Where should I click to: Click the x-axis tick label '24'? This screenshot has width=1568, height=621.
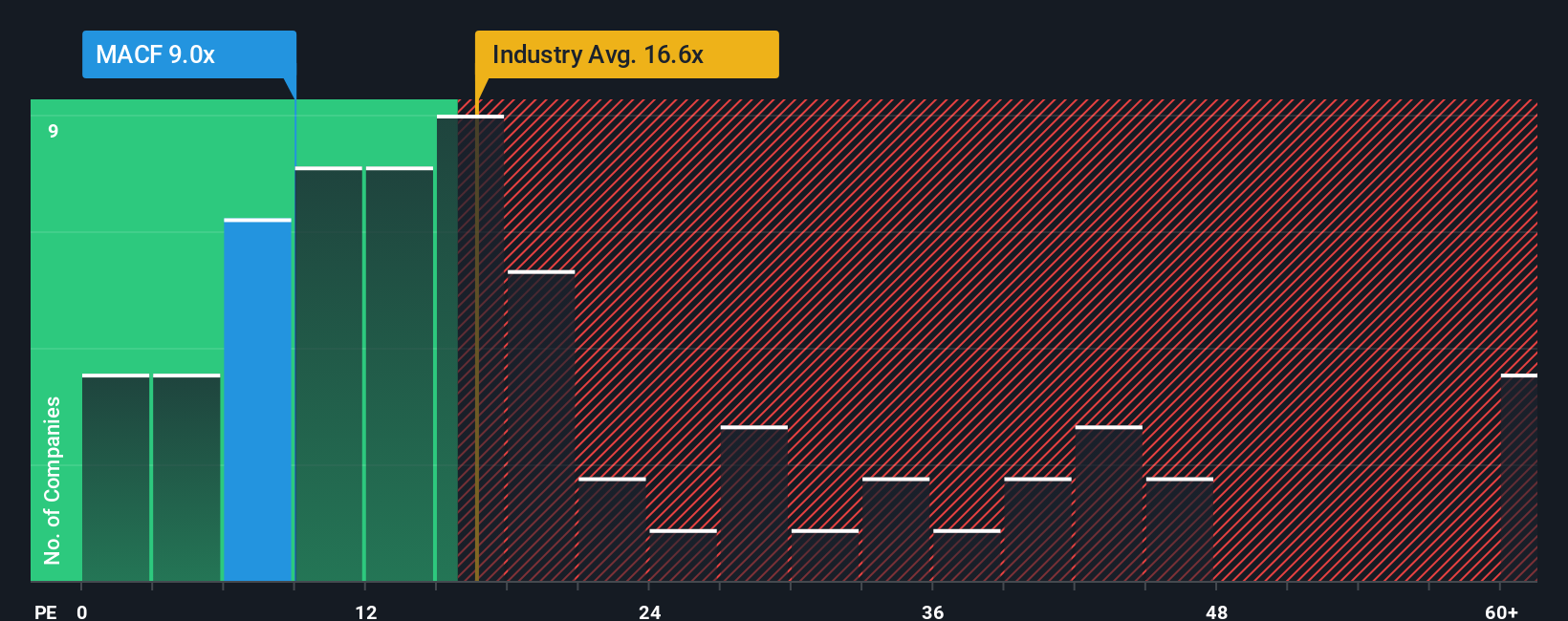point(650,612)
